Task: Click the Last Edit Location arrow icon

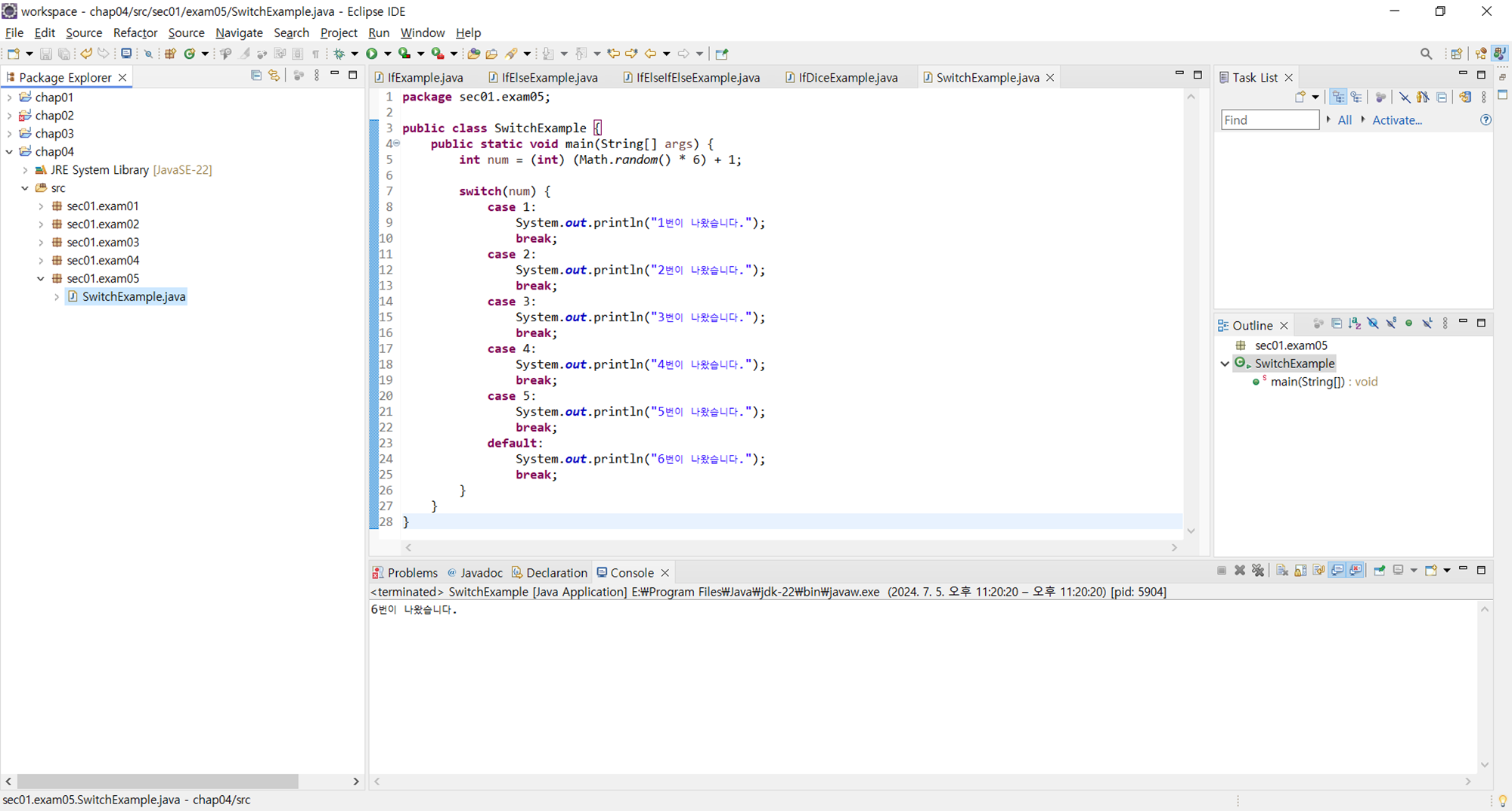Action: point(613,54)
